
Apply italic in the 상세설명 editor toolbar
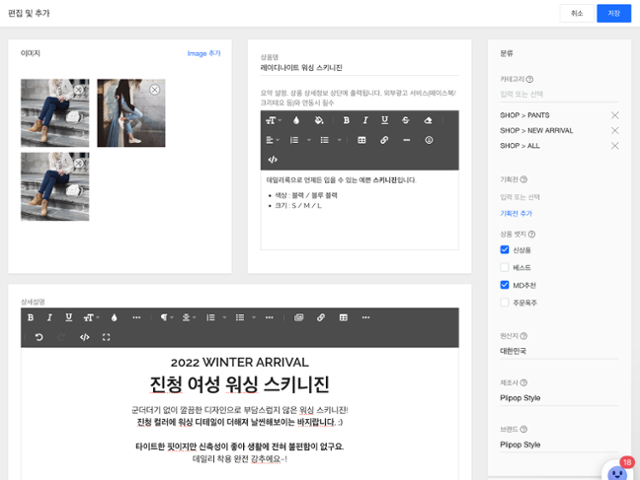coord(49,318)
